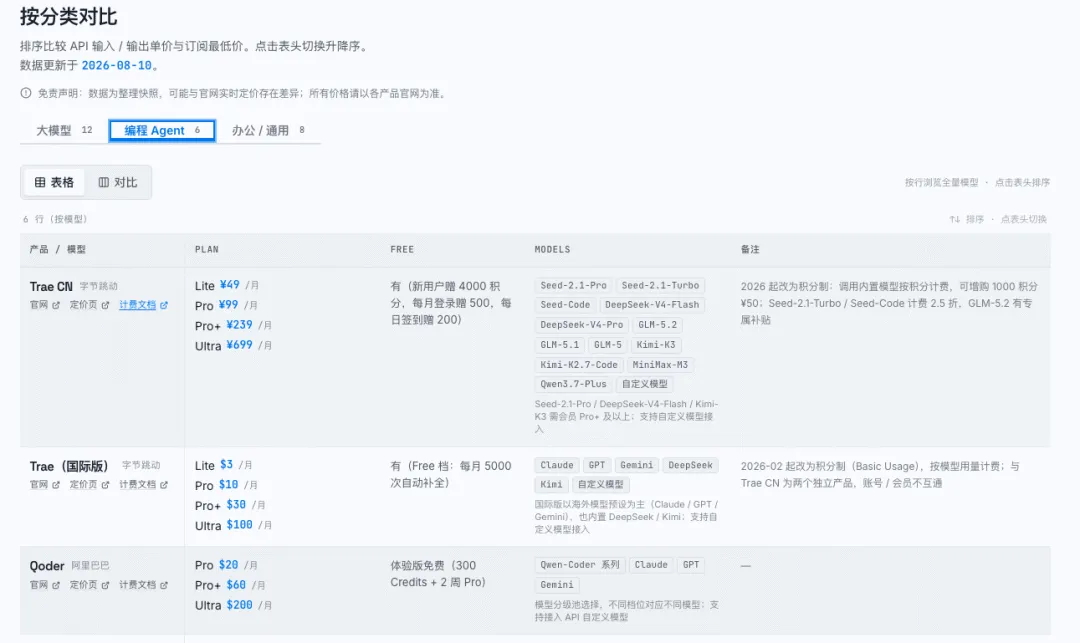
Task: Click the 产品 / 模型 column header
Action: (x=58, y=249)
